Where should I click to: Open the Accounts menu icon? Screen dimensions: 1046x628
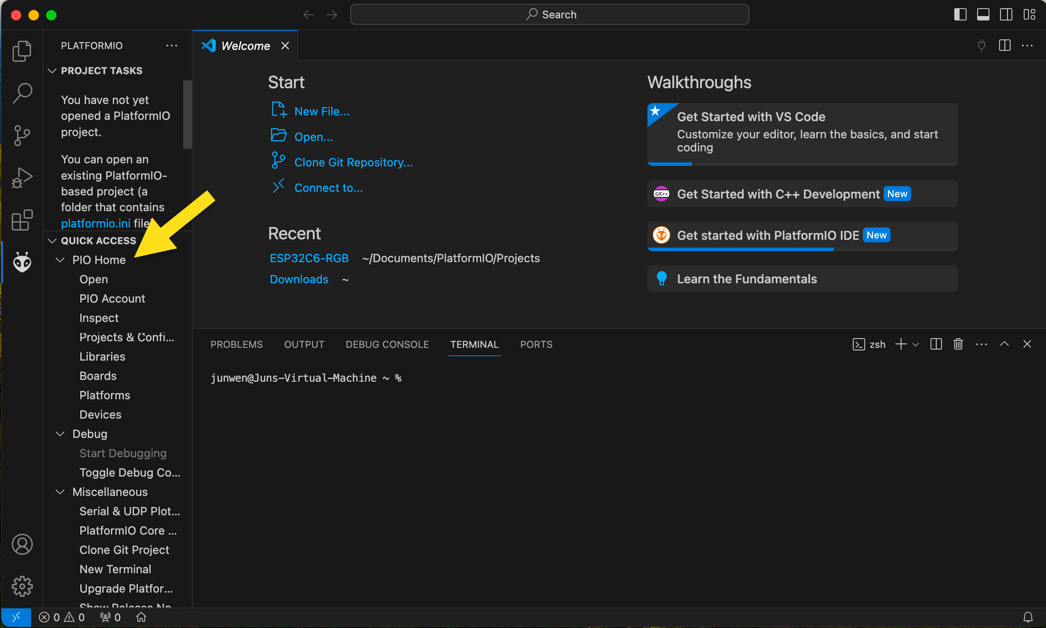pyautogui.click(x=22, y=545)
